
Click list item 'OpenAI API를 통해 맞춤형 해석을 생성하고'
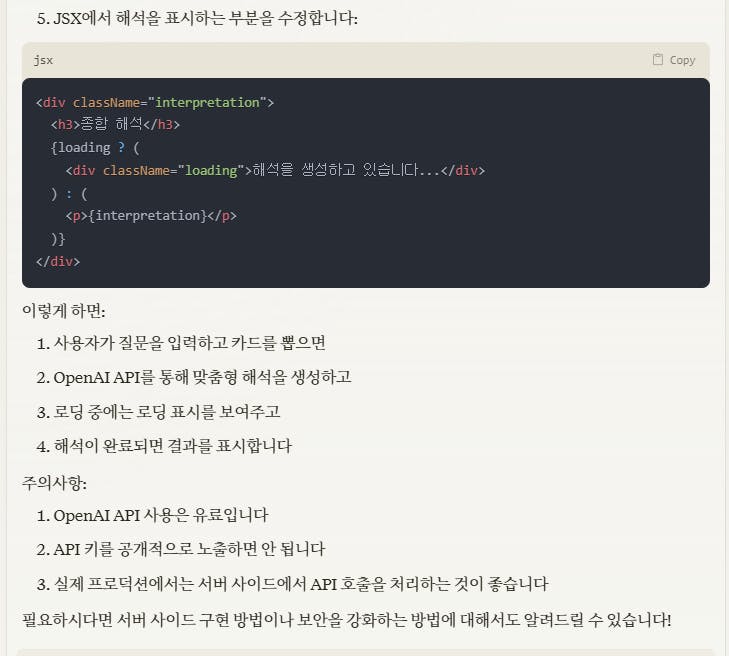click(202, 377)
